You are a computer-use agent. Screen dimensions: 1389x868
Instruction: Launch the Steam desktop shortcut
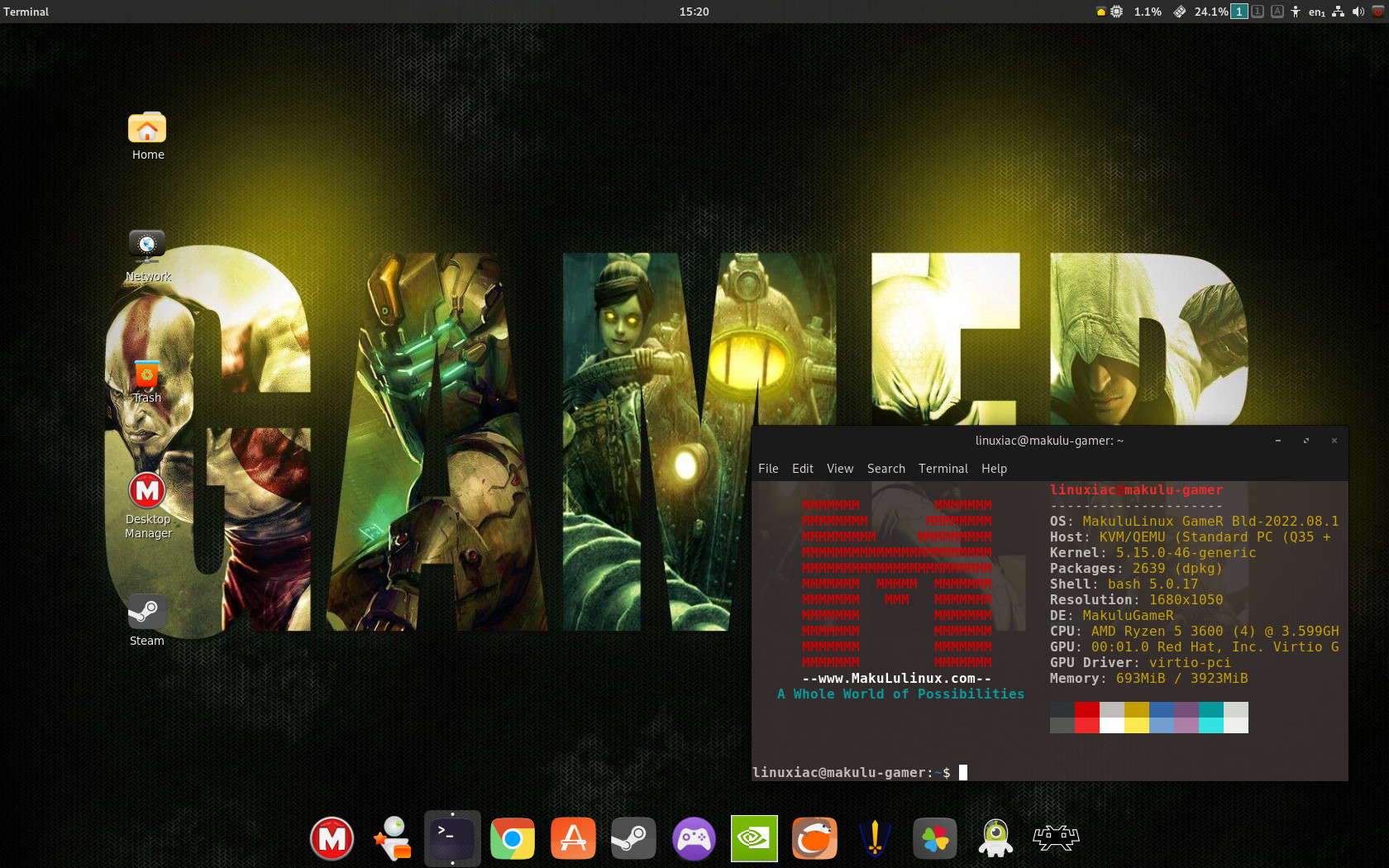coord(147,620)
